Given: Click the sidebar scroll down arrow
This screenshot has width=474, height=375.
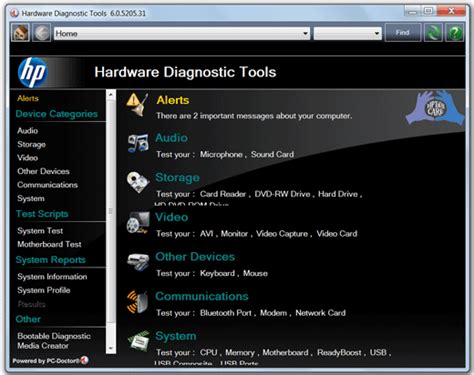Looking at the screenshot, I should click(x=111, y=349).
